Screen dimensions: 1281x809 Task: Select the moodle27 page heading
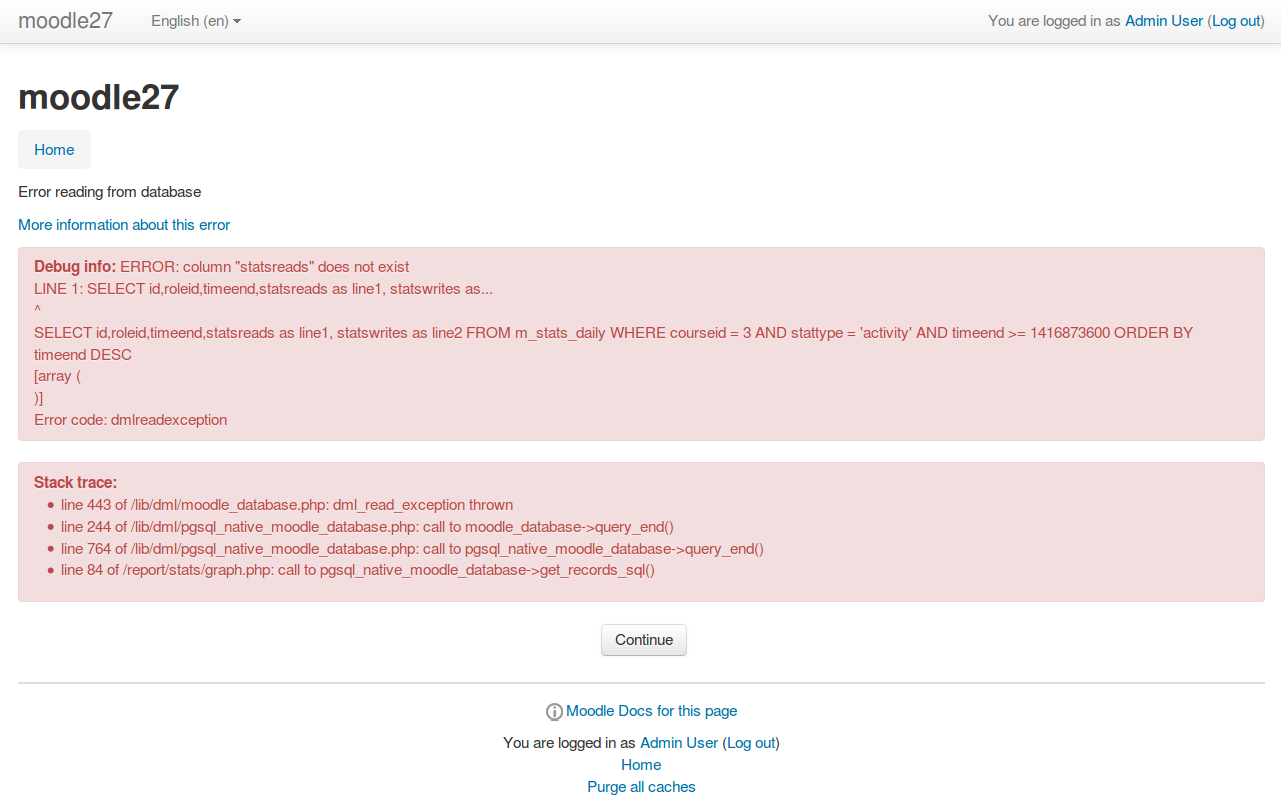99,97
